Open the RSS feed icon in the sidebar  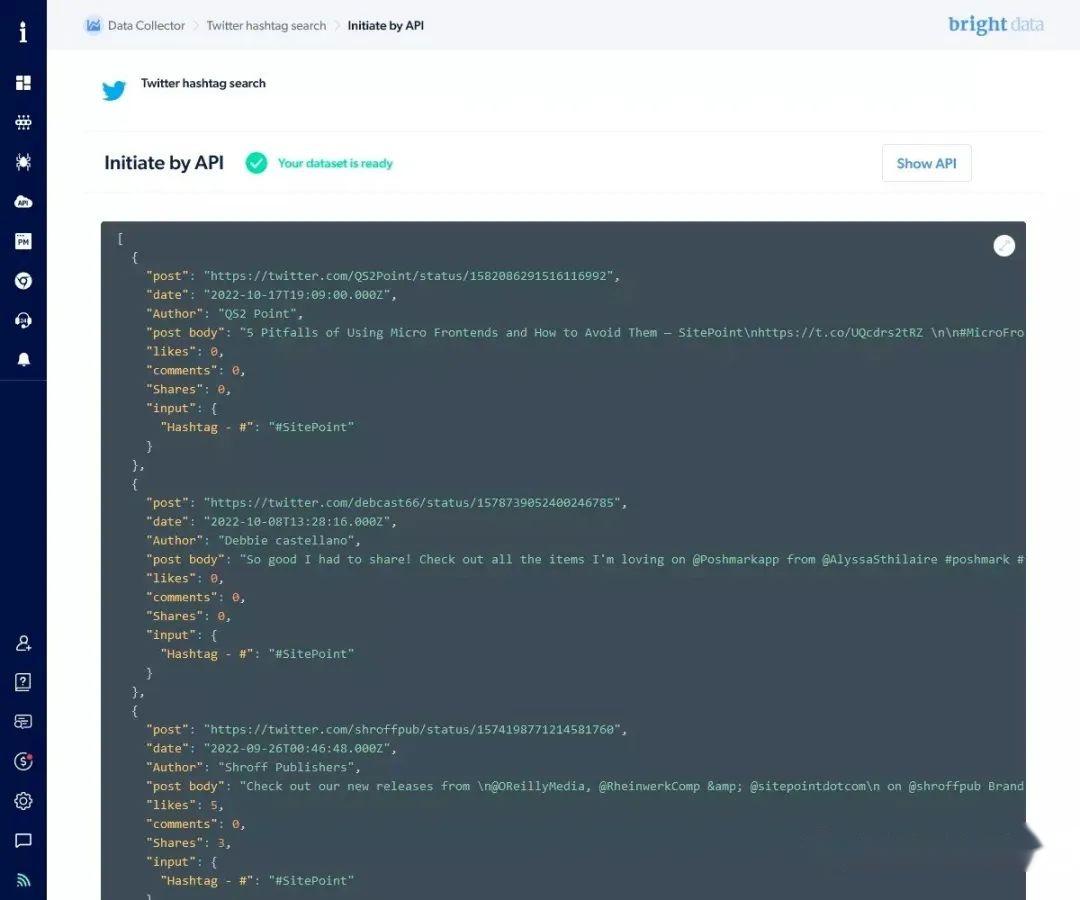[23, 880]
